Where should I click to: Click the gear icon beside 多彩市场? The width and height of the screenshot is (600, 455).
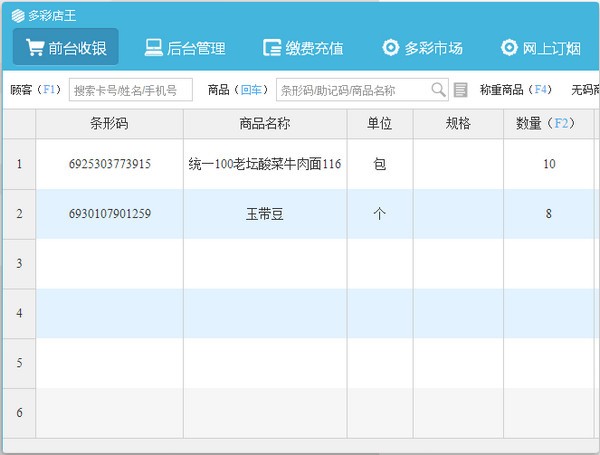(391, 48)
